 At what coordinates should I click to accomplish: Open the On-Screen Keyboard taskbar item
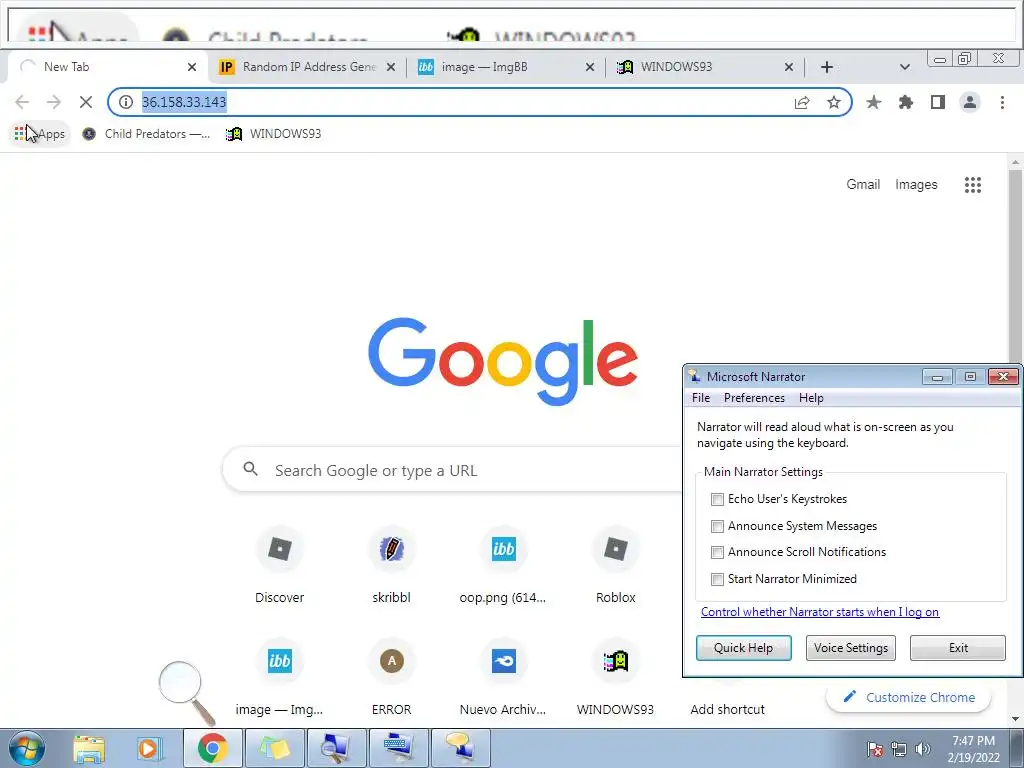[398, 748]
